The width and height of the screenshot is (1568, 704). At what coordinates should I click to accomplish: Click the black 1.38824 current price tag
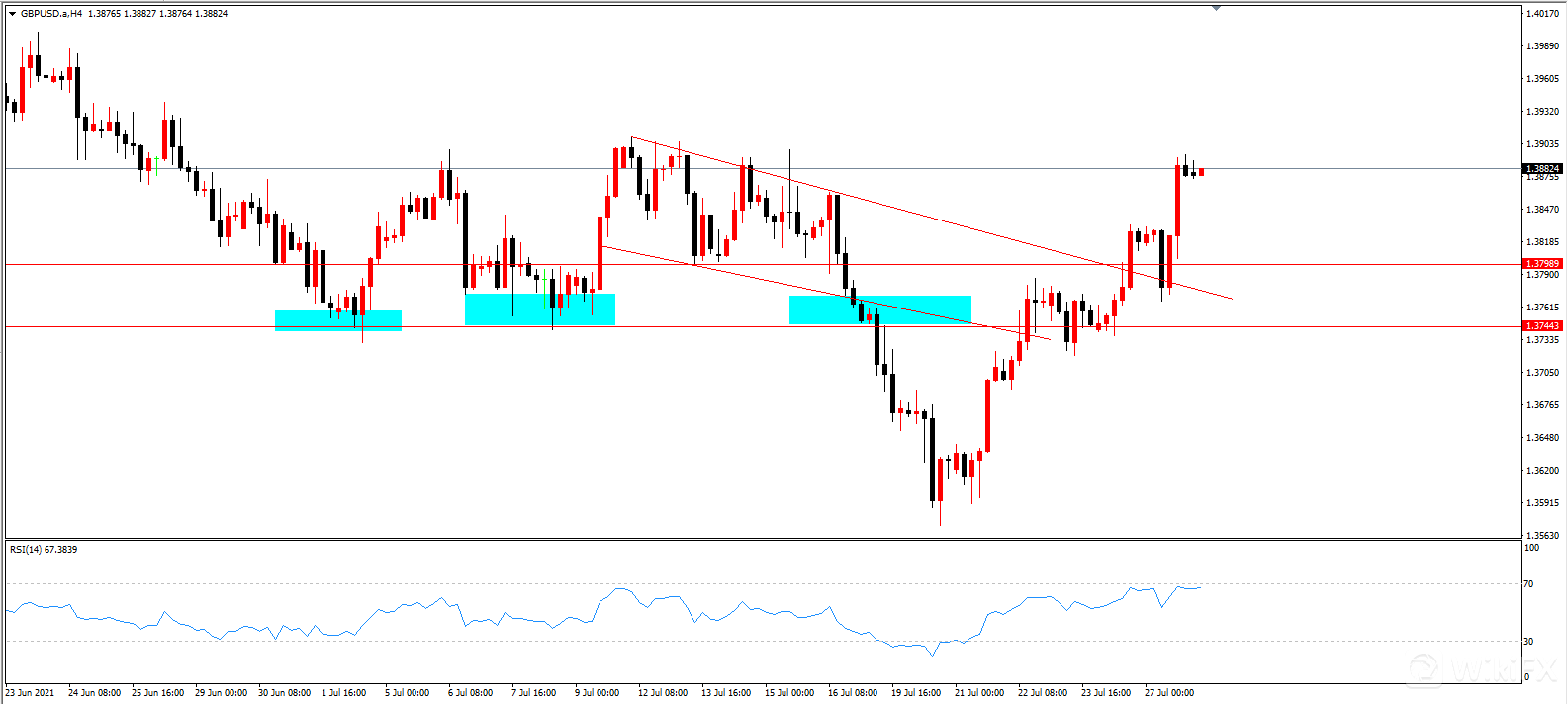1542,169
